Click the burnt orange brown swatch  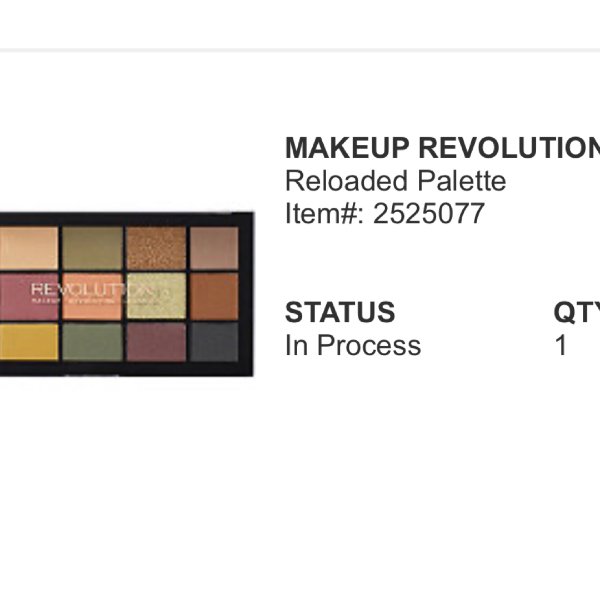214,296
